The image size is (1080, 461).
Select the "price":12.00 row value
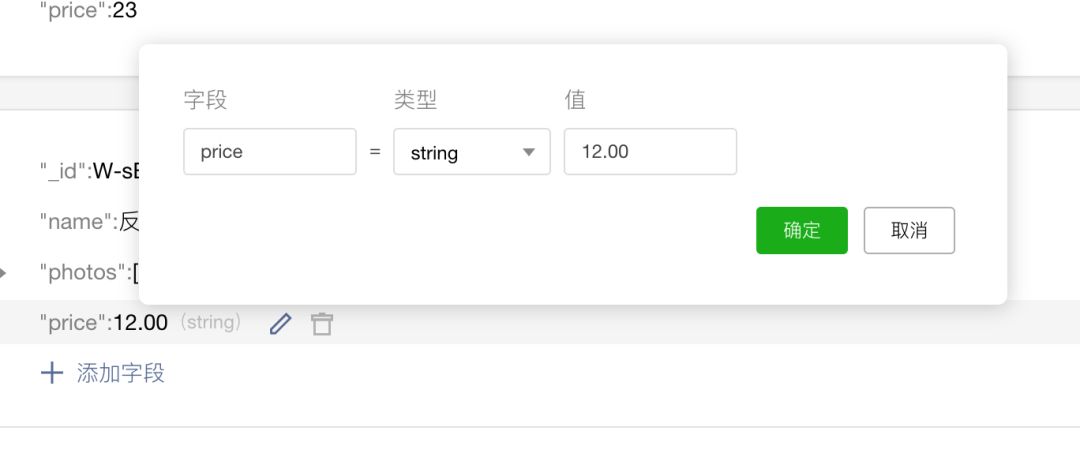click(x=141, y=322)
